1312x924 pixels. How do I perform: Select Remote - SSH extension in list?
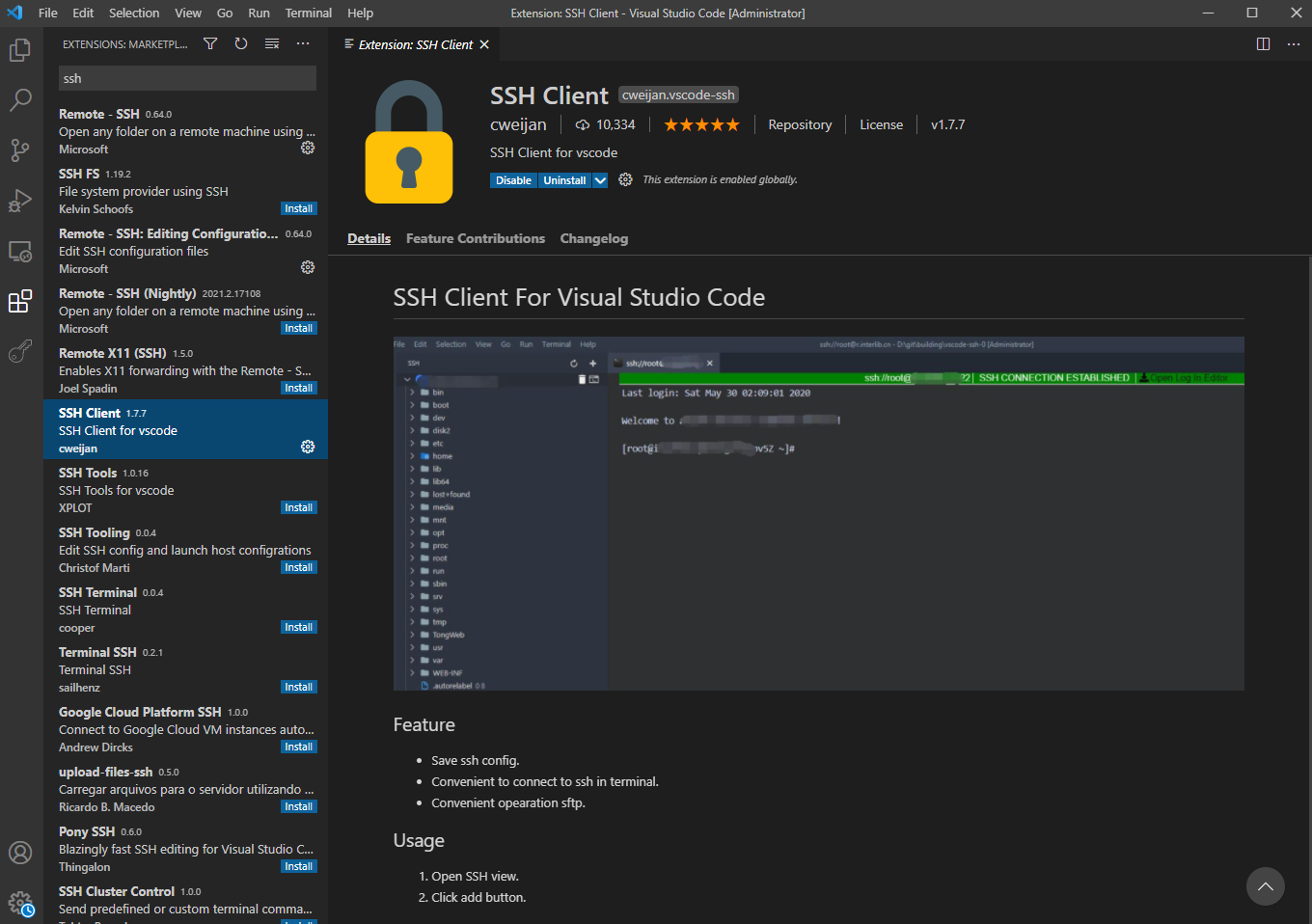(185, 130)
